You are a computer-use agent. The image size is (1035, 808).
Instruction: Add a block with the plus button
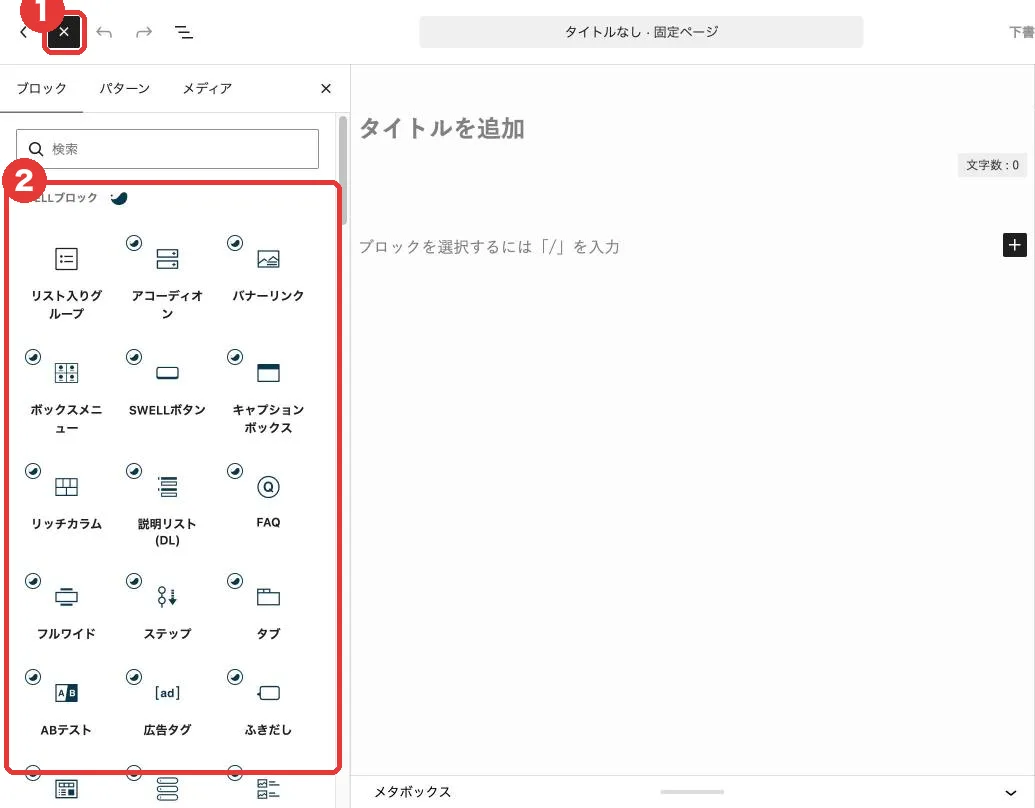pos(1015,245)
